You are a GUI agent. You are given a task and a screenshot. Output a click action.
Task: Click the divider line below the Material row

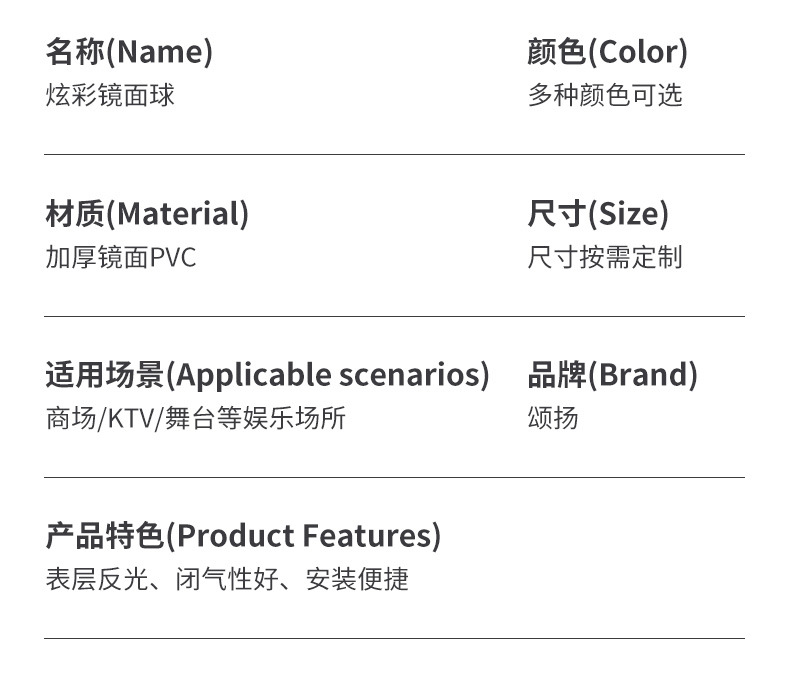pos(394,316)
